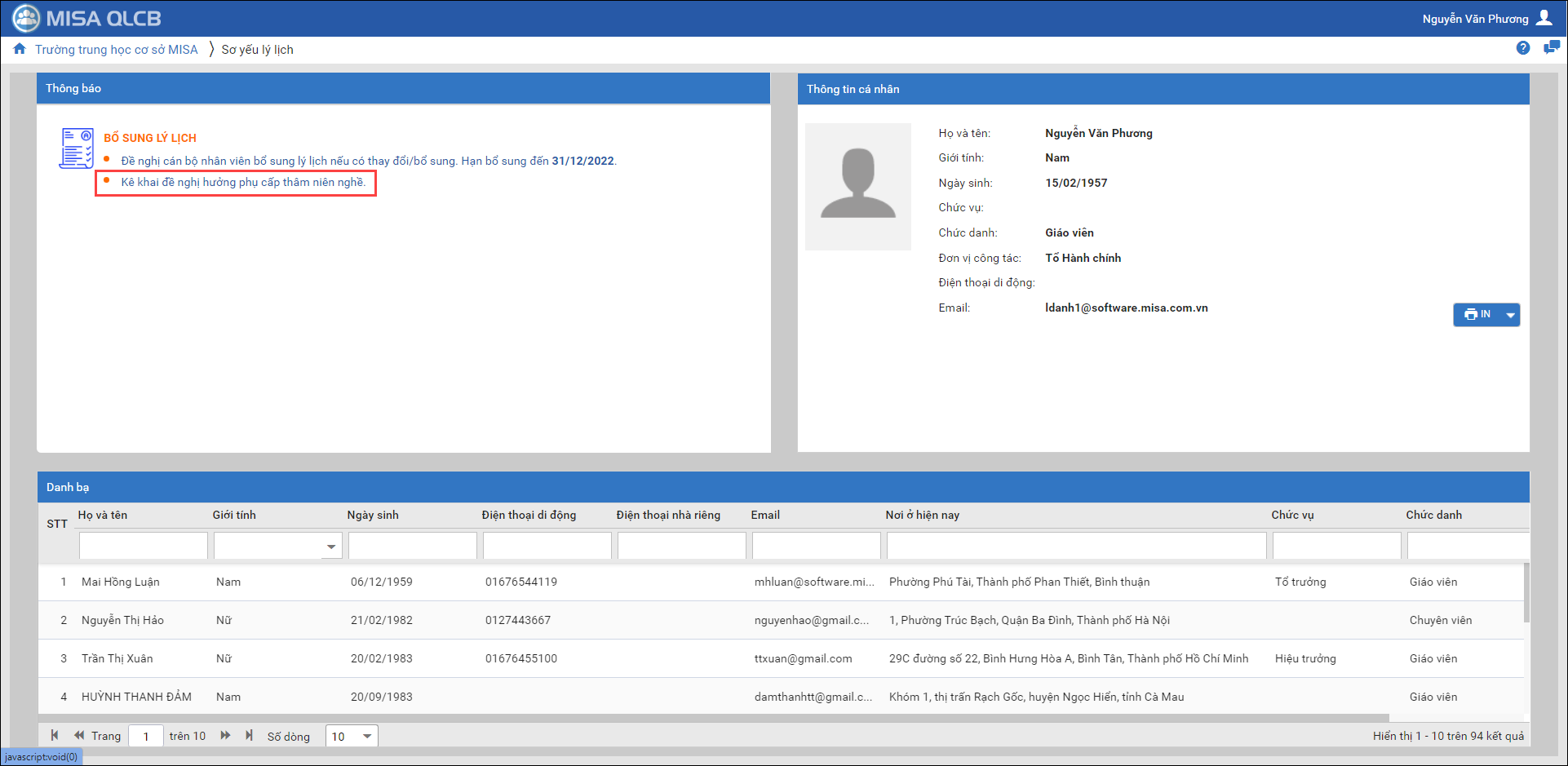Click the resume document icon in notifications
Image resolution: width=1568 pixels, height=766 pixels.
pos(77,148)
